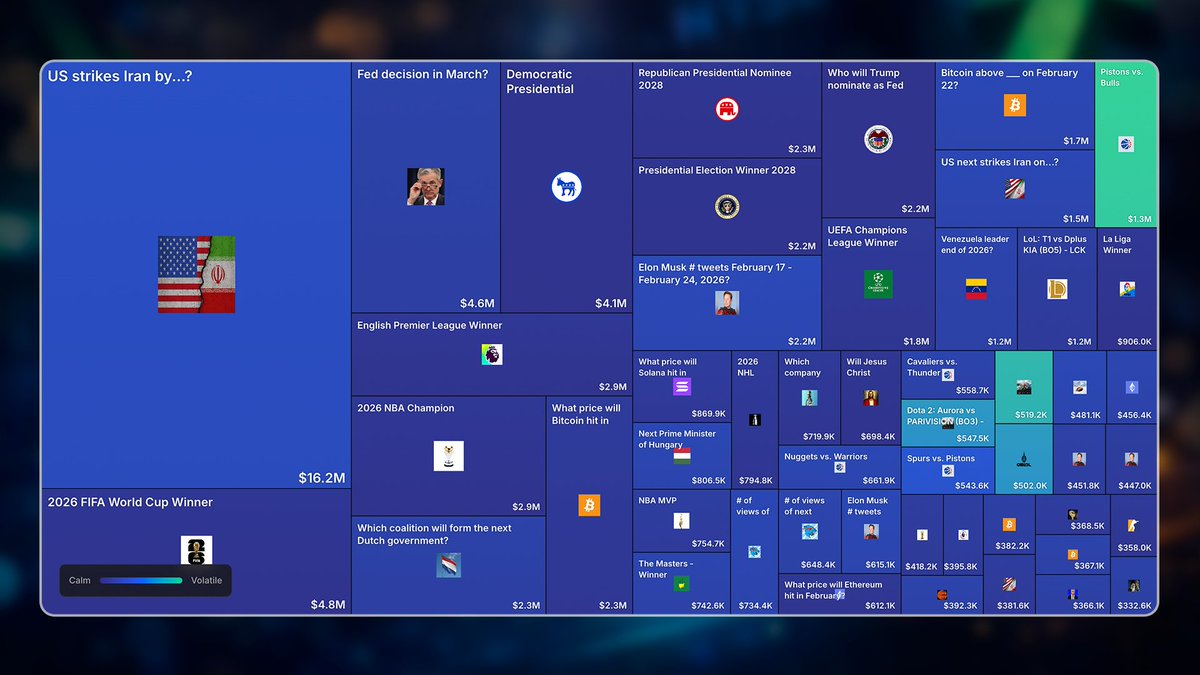Click the '2026 NBA Champion' title
1200x675 pixels.
[406, 408]
